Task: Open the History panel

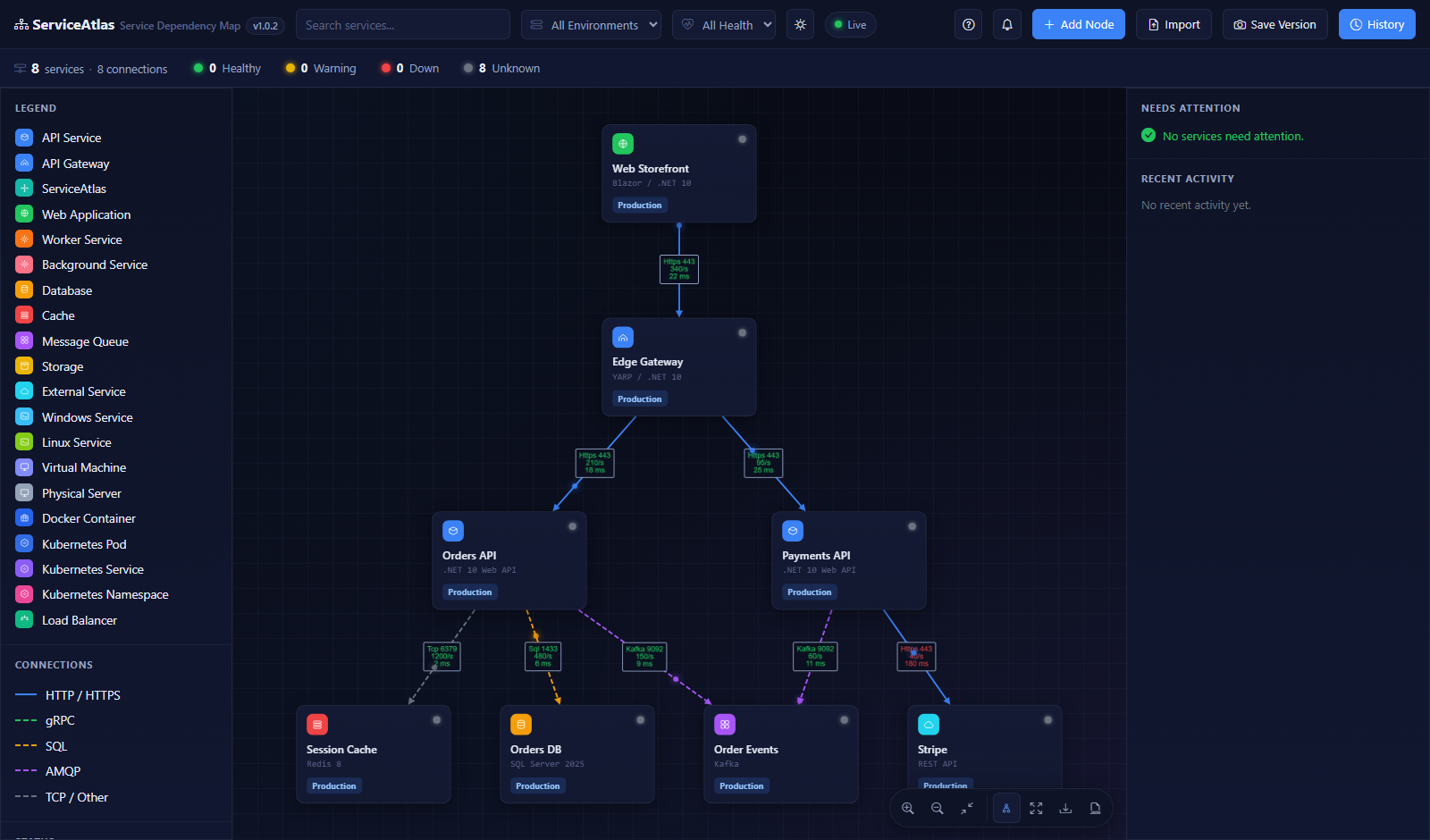Action: [x=1377, y=25]
